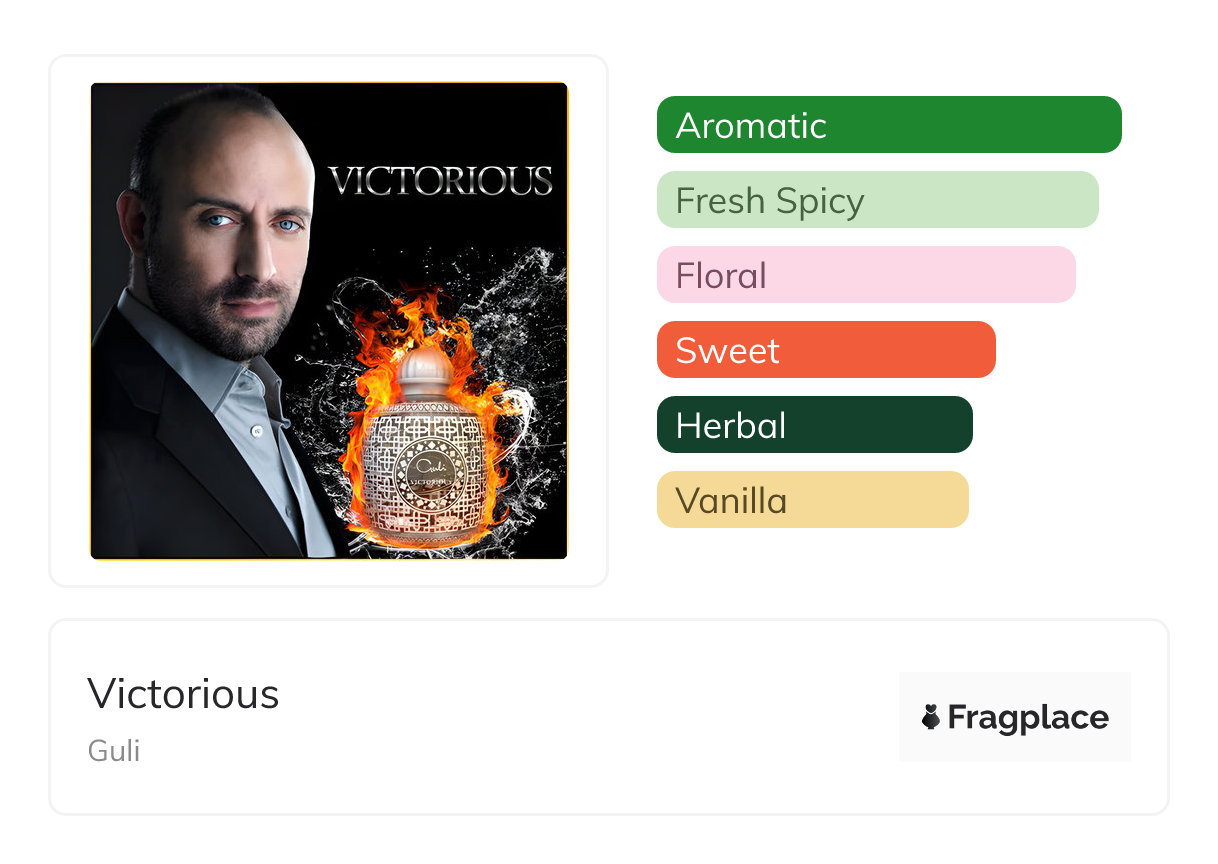Open the Victorious fragrance title
The image size is (1218, 864).
183,693
